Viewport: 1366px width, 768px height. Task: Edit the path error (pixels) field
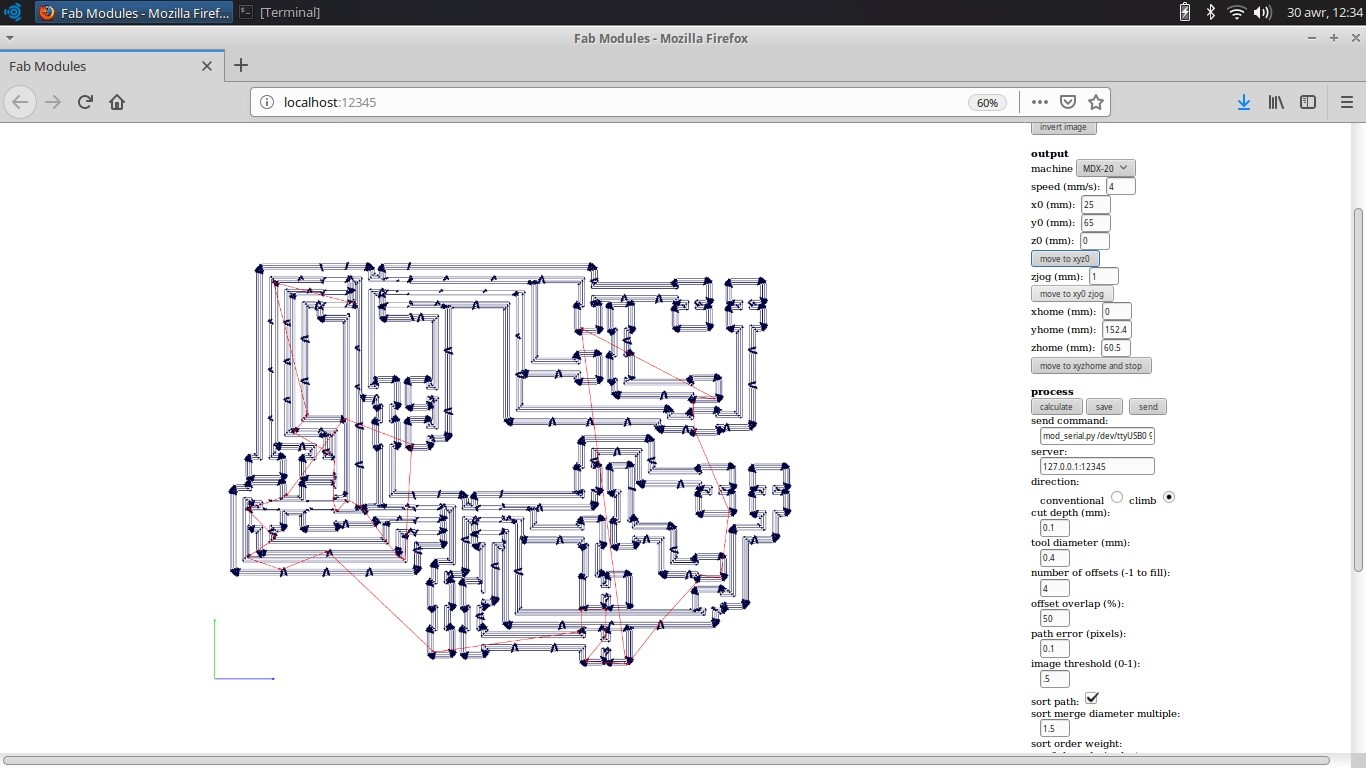[x=1055, y=649]
